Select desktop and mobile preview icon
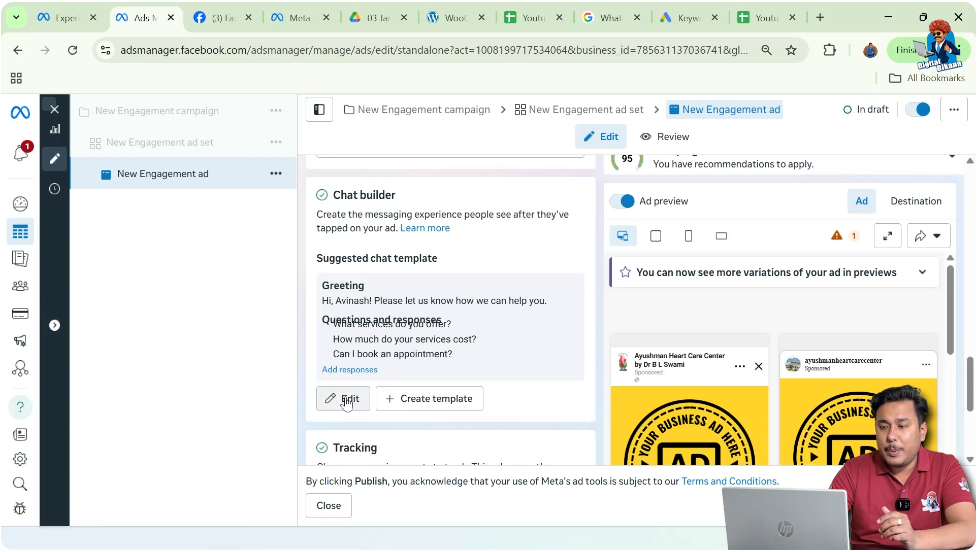This screenshot has width=978, height=552. pos(622,236)
